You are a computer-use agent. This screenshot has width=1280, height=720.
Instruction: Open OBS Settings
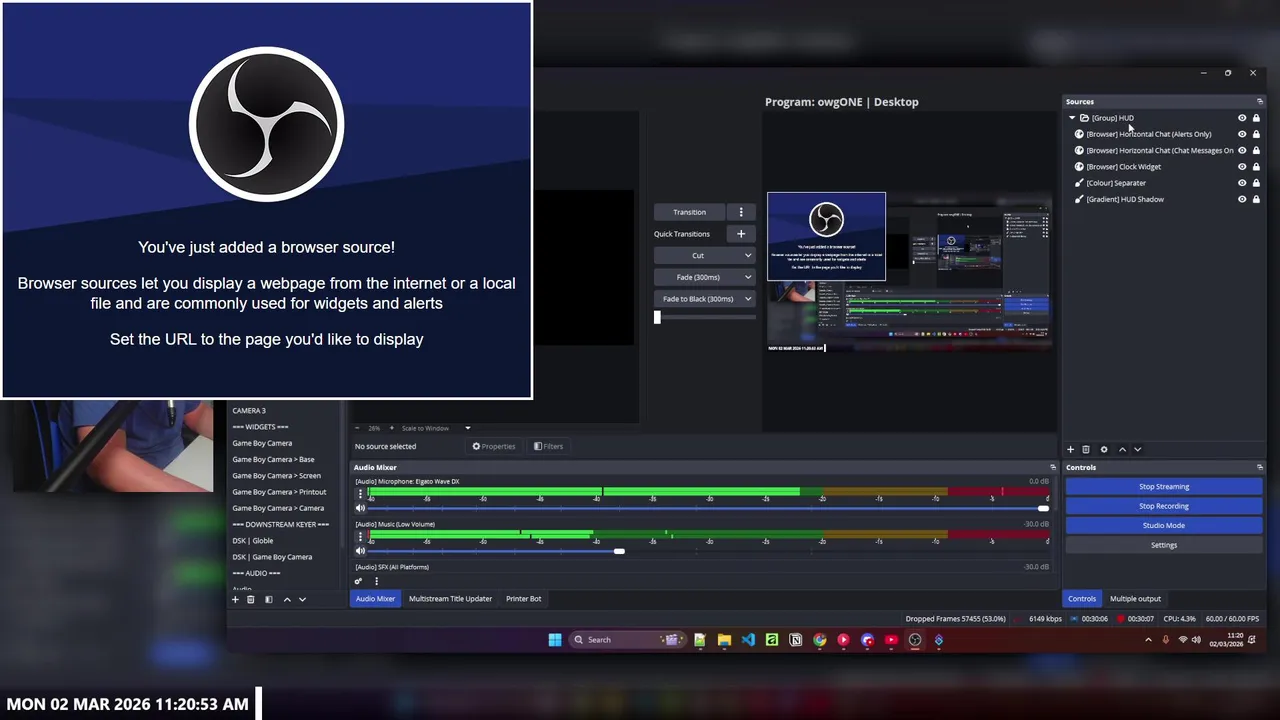click(1164, 545)
